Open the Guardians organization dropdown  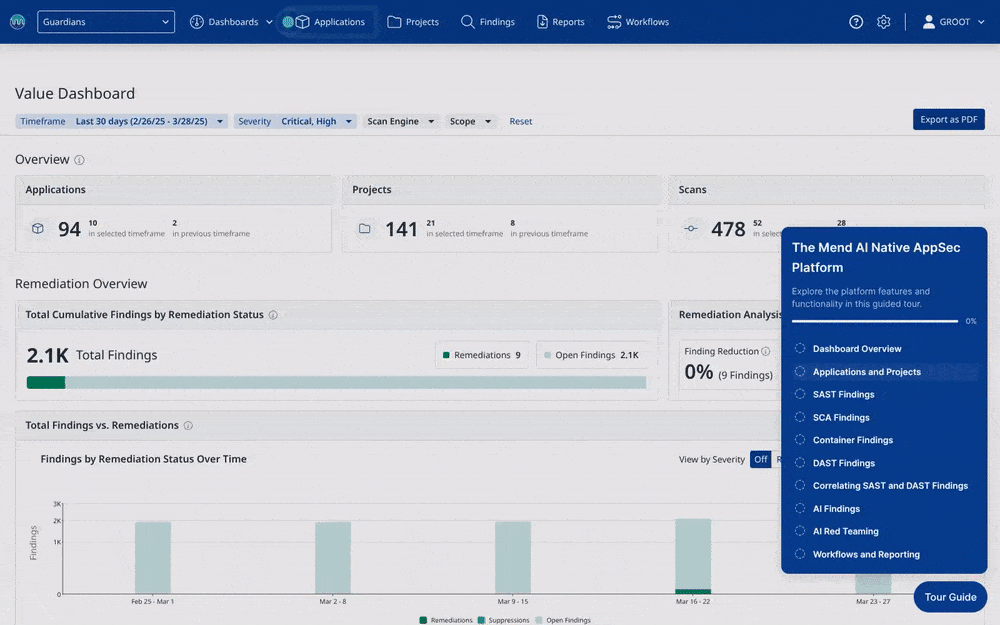point(106,22)
